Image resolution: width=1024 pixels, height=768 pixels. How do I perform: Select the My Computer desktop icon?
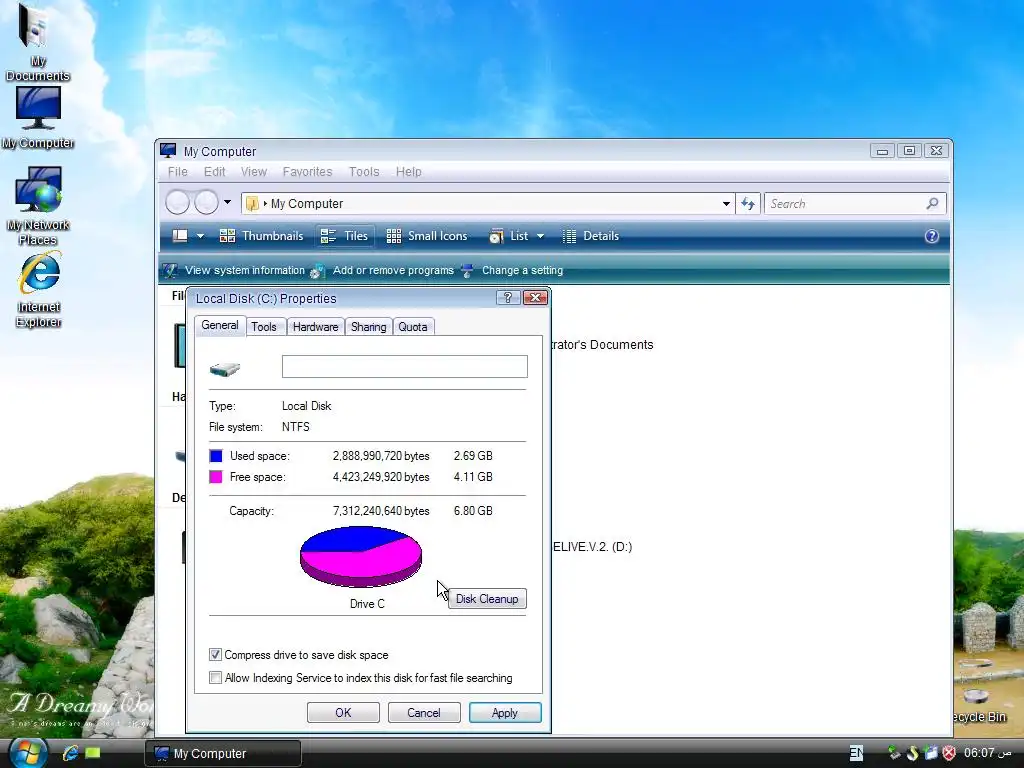point(38,118)
